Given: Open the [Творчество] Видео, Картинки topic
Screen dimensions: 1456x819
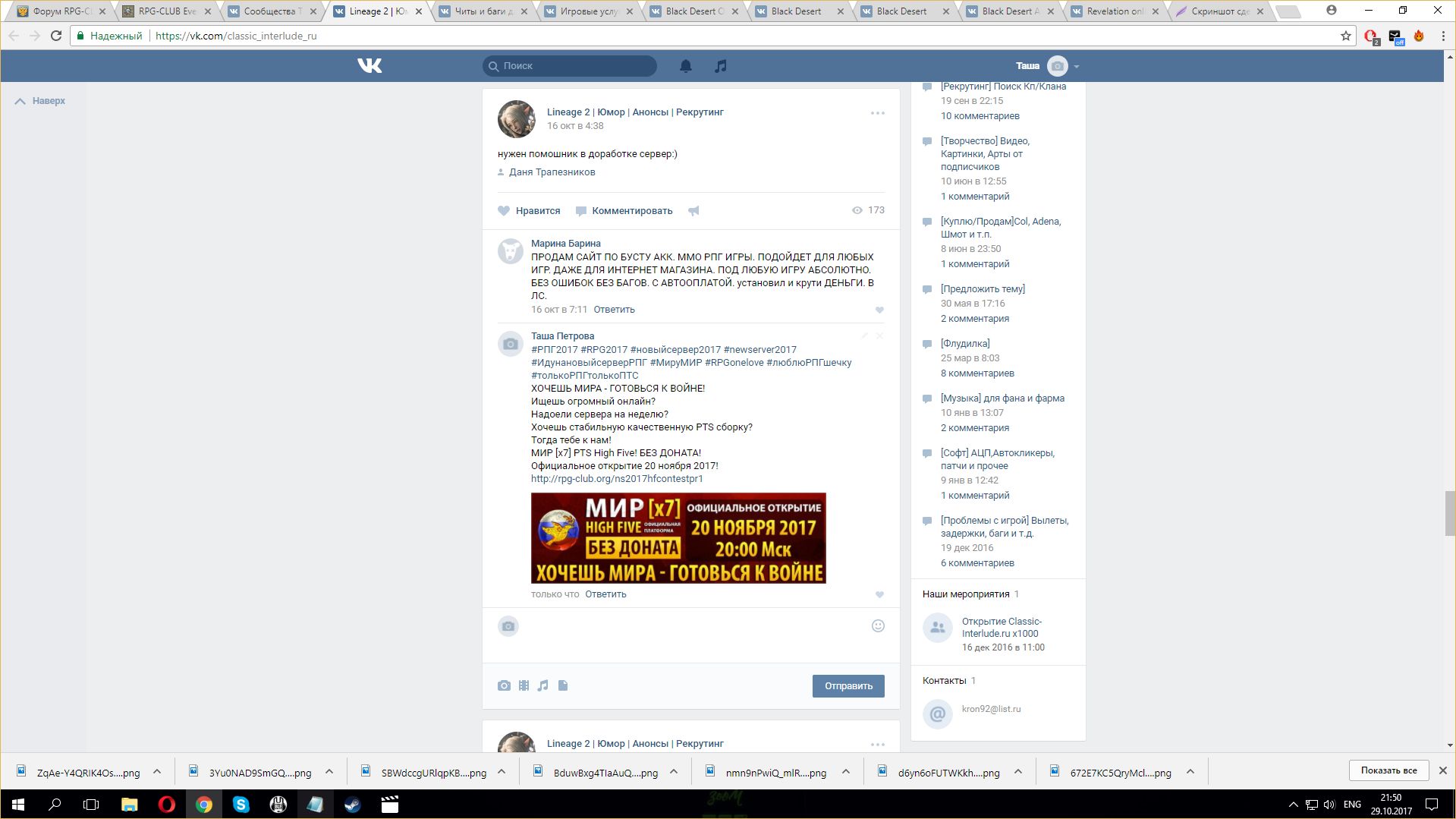Looking at the screenshot, I should (985, 154).
